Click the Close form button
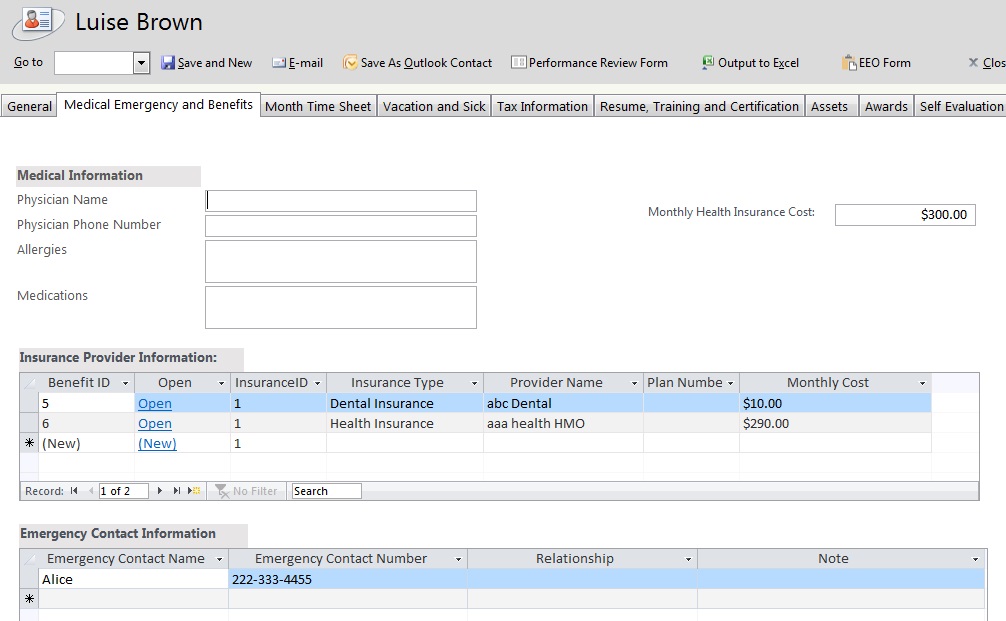The image size is (1006, 621). coord(987,62)
